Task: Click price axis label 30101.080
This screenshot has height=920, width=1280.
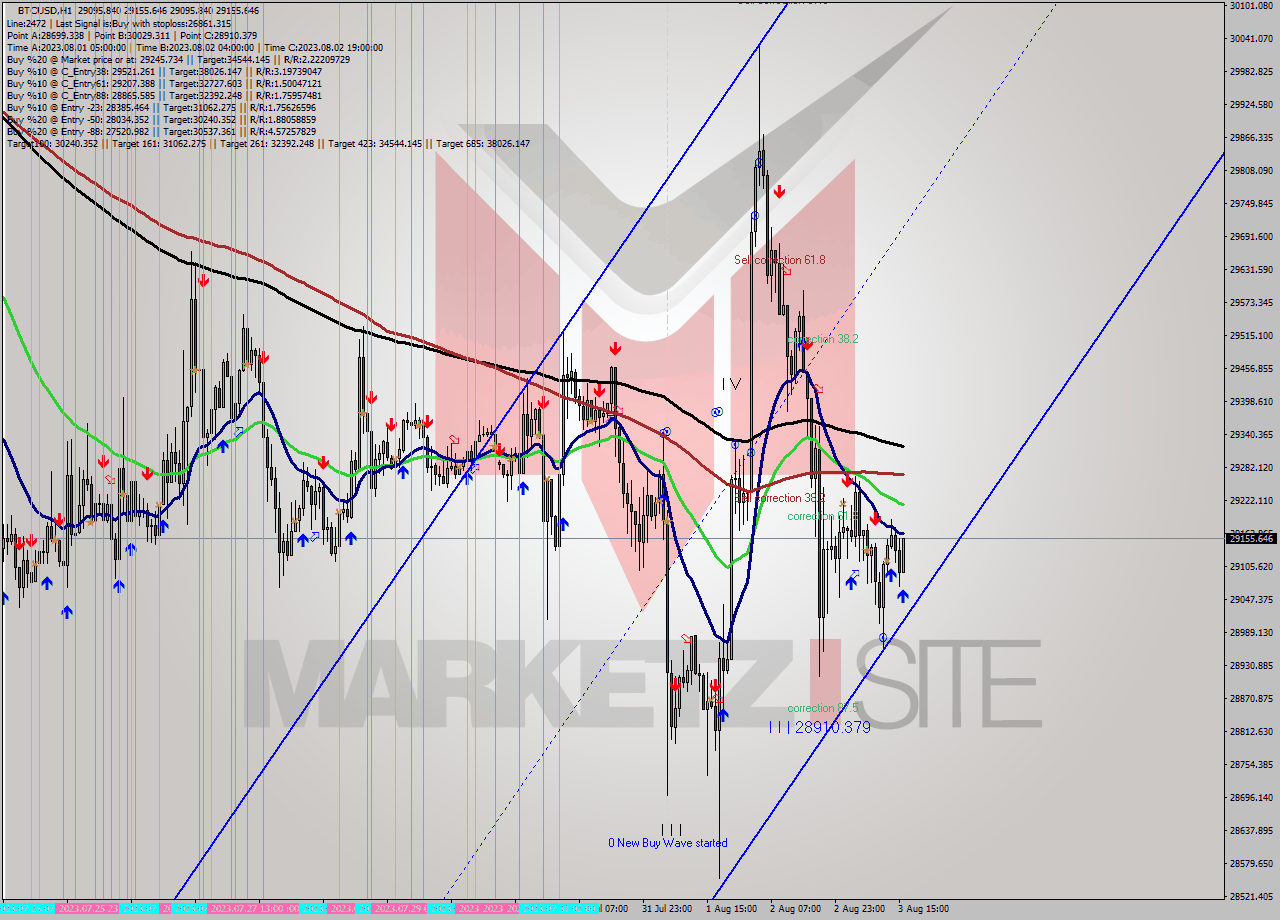Action: click(x=1251, y=5)
